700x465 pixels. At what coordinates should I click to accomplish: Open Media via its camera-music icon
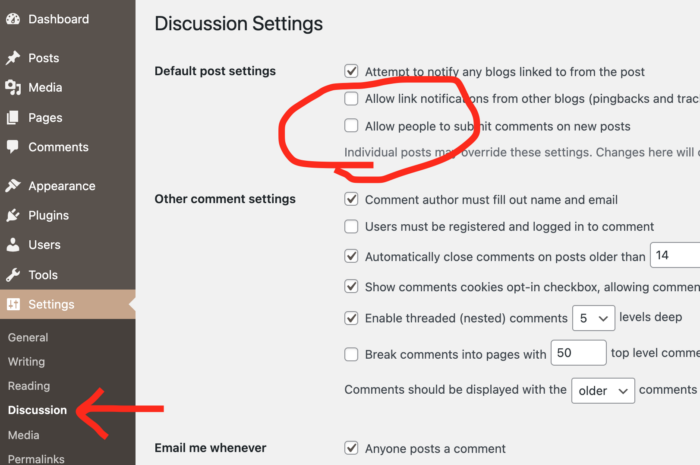(x=13, y=88)
